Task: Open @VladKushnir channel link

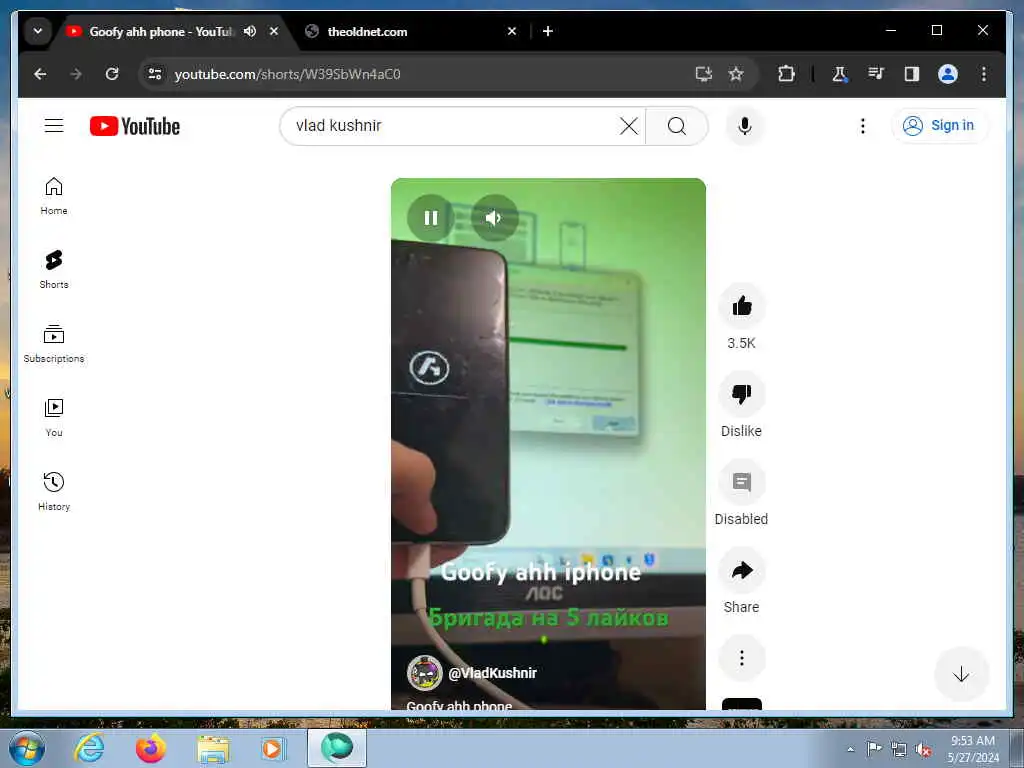Action: 492,673
